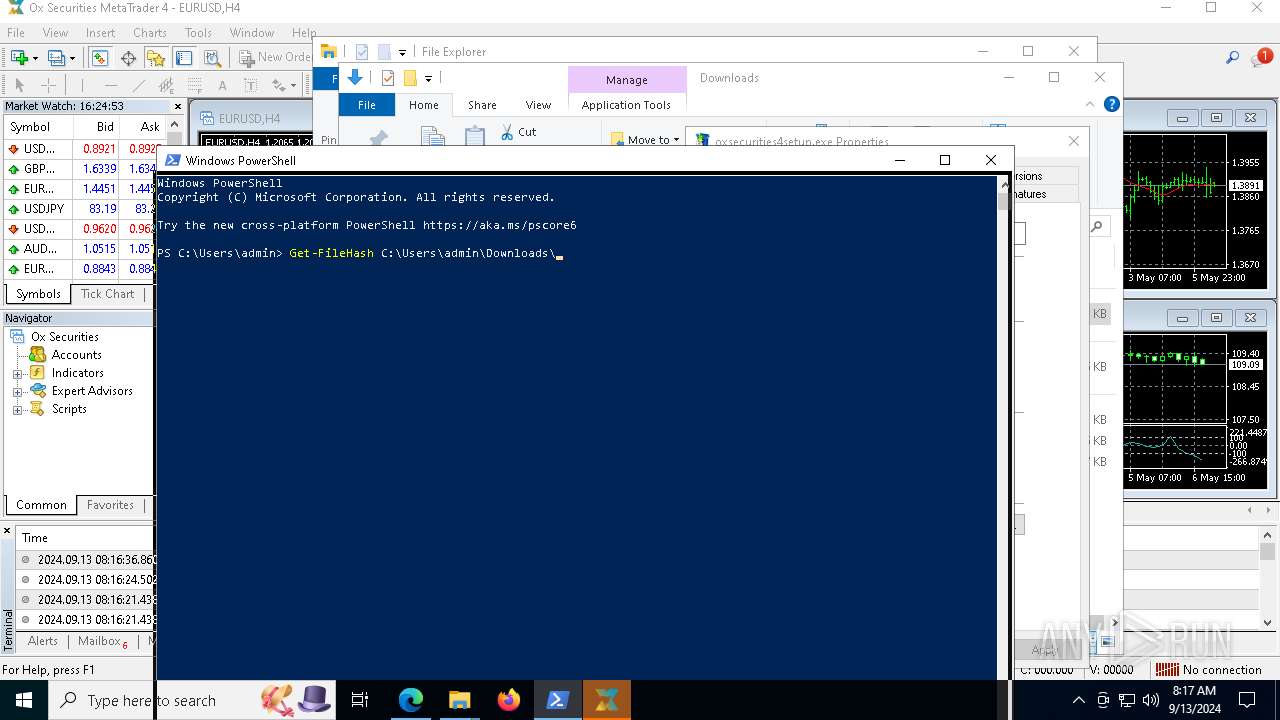
Task: Click the PowerShell window vertical scrollbar
Action: coord(1004,427)
